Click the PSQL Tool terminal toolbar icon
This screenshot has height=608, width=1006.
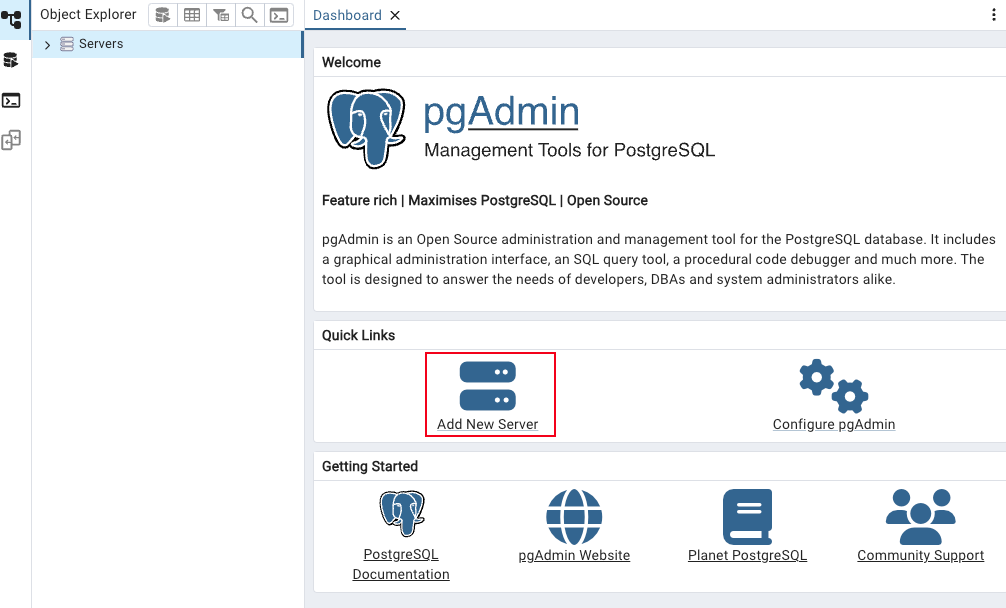(278, 15)
